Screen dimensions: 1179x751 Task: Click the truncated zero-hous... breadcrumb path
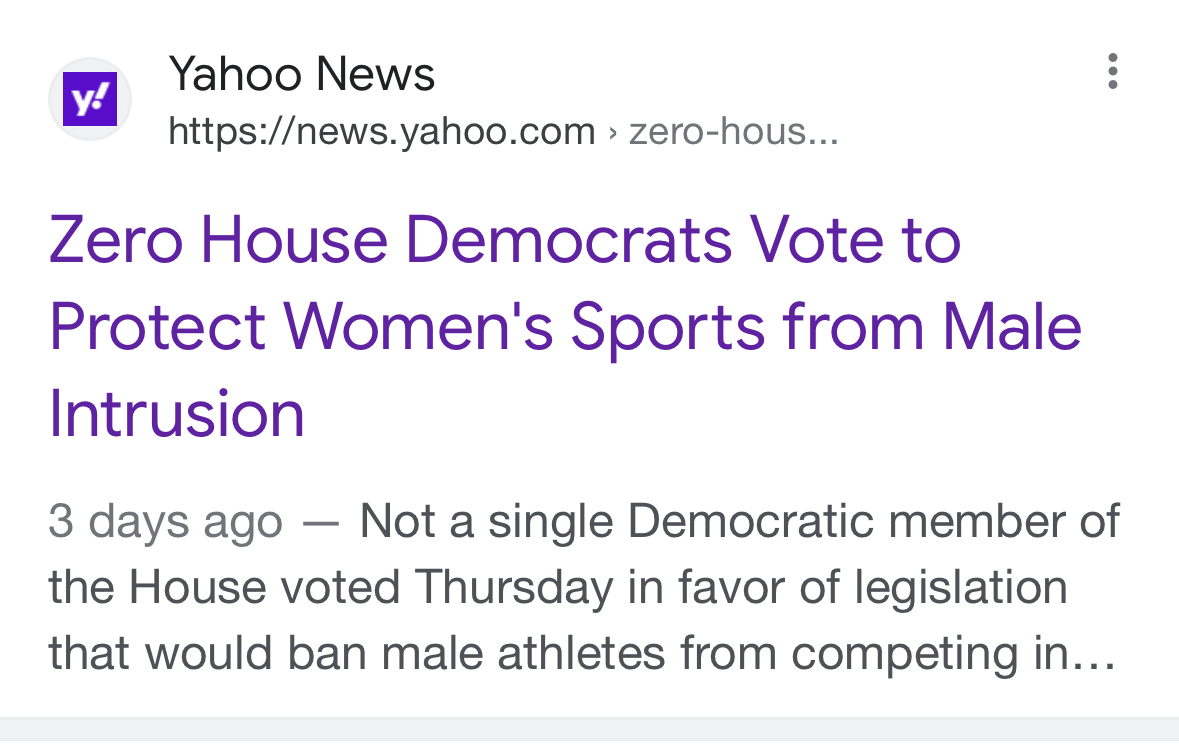click(733, 132)
